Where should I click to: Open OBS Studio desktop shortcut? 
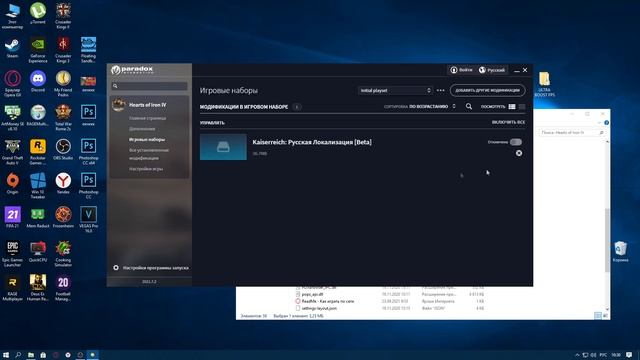tap(63, 149)
